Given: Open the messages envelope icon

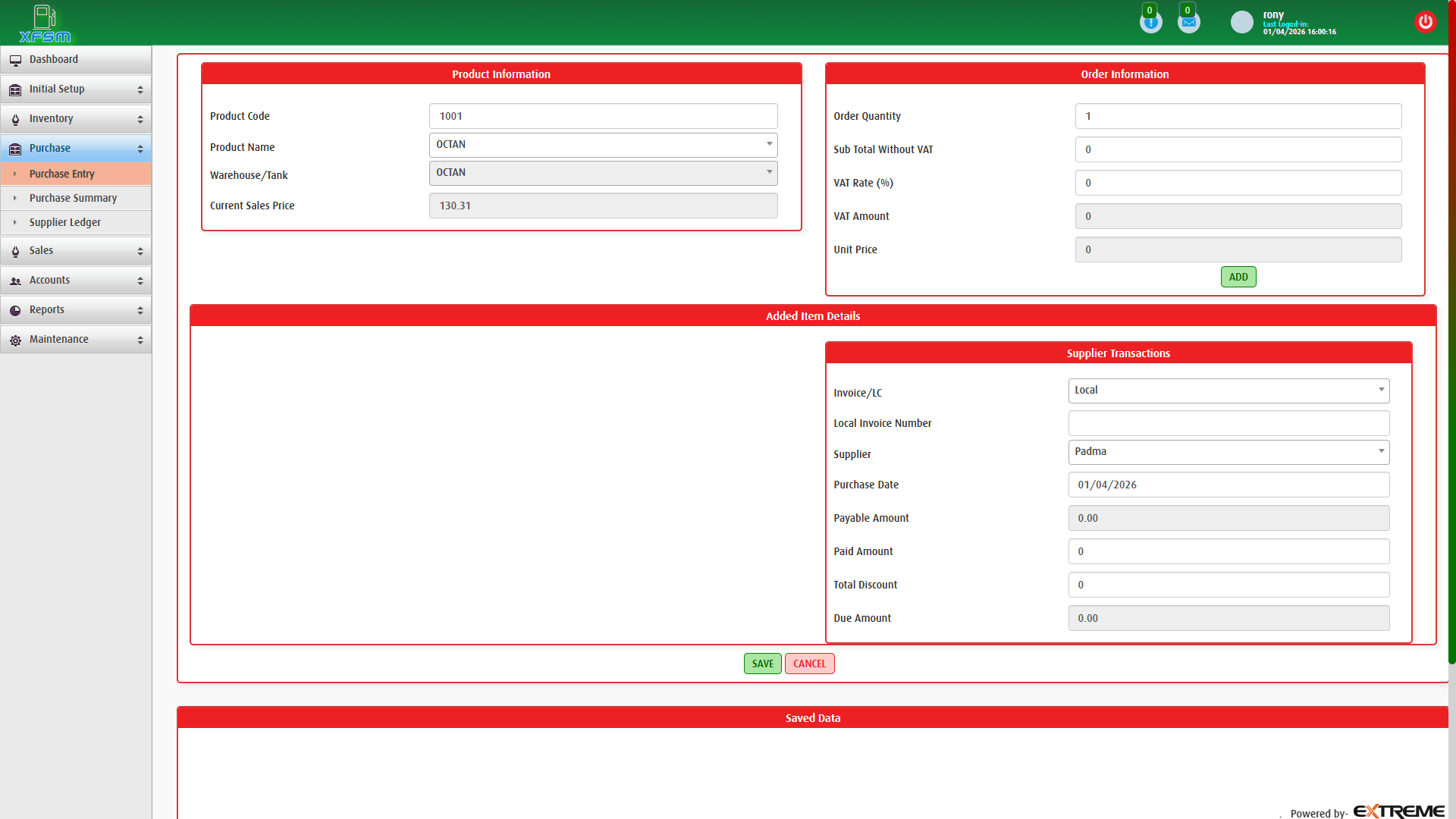Looking at the screenshot, I should pyautogui.click(x=1188, y=21).
